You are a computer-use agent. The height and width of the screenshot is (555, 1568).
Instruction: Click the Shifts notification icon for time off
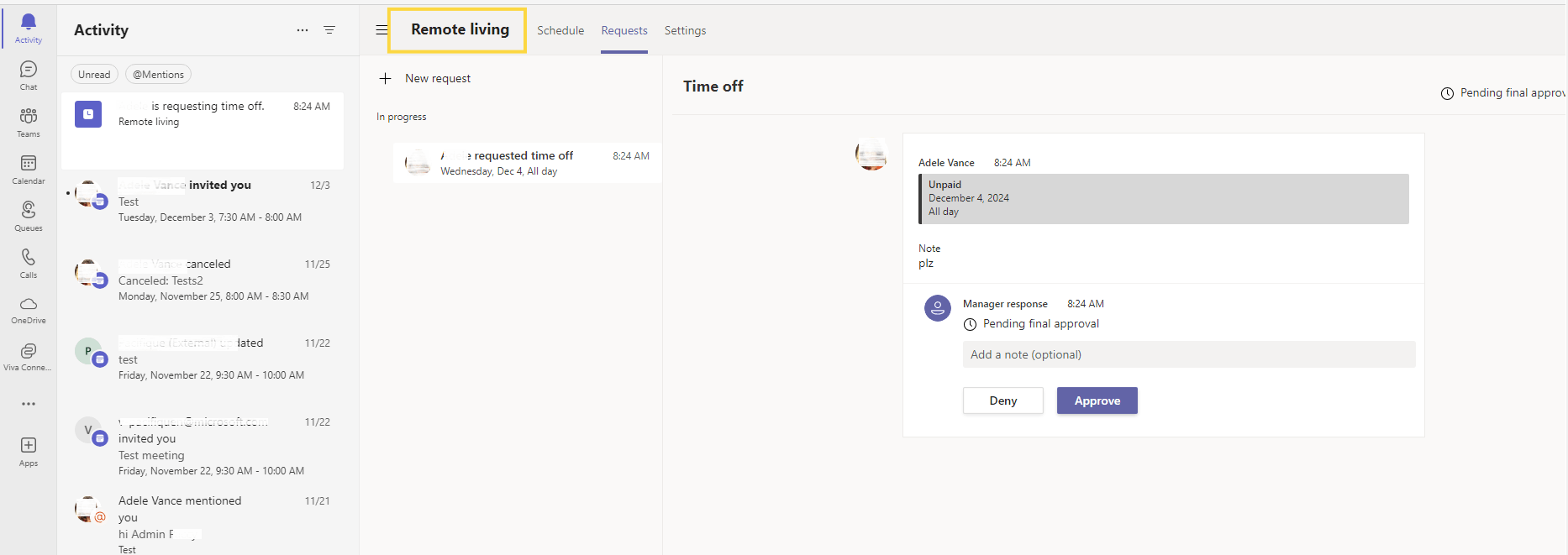88,114
